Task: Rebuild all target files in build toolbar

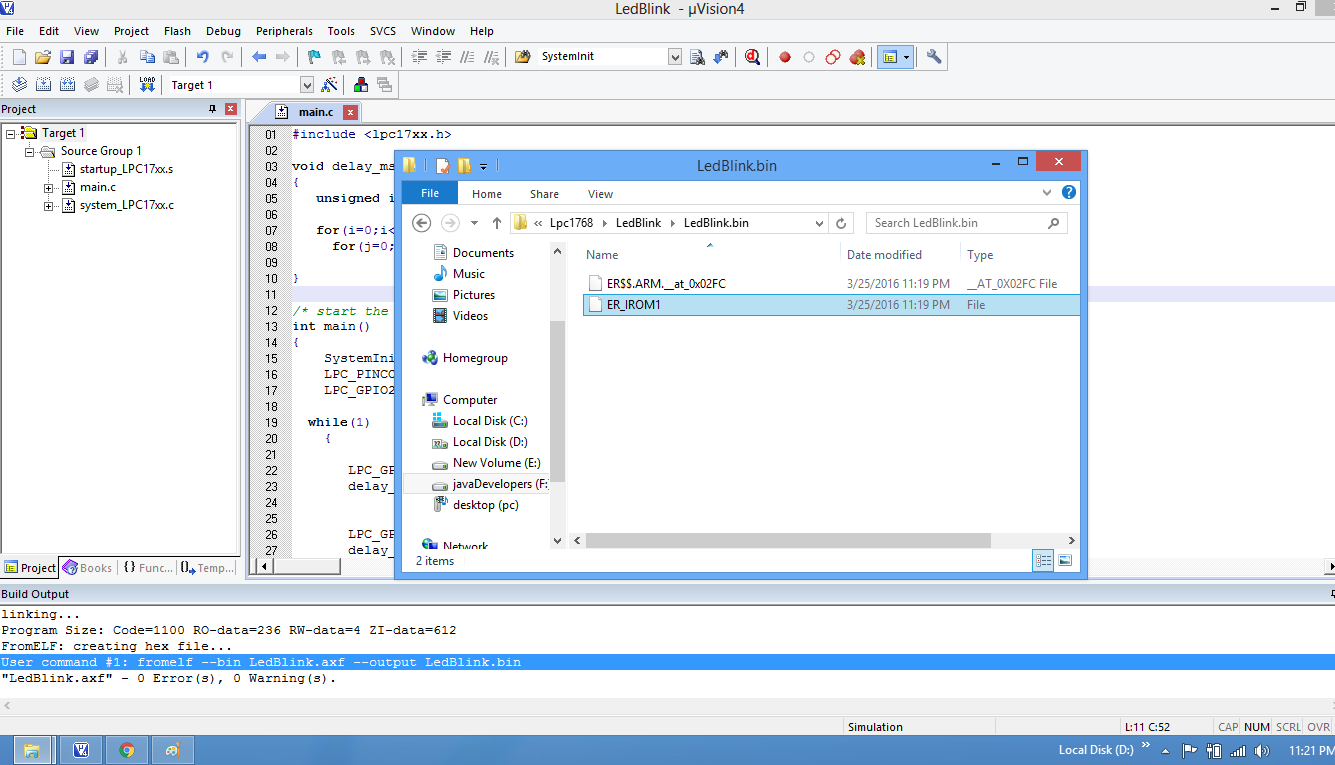Action: (67, 85)
